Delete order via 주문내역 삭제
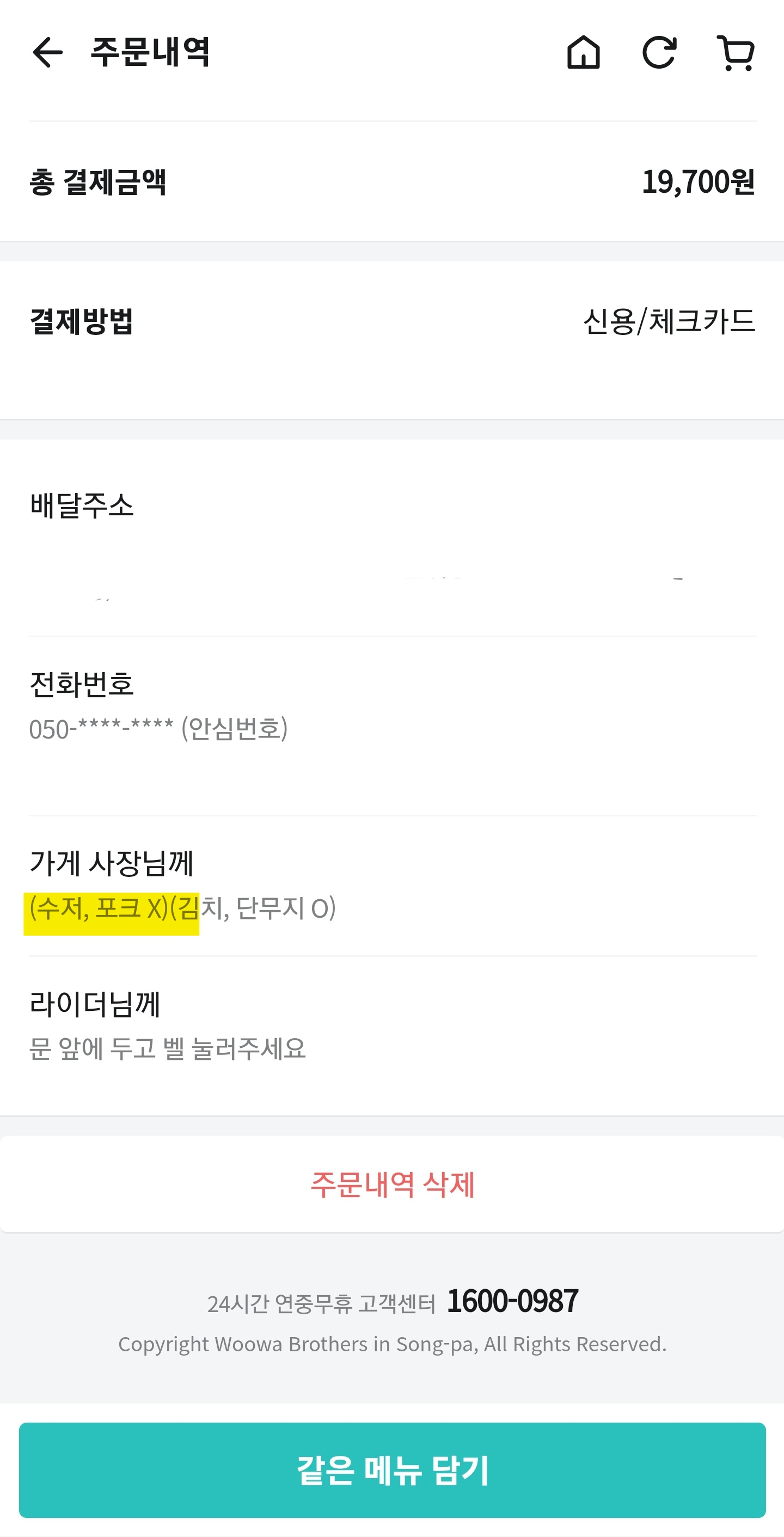Image resolution: width=784 pixels, height=1537 pixels. (392, 1185)
